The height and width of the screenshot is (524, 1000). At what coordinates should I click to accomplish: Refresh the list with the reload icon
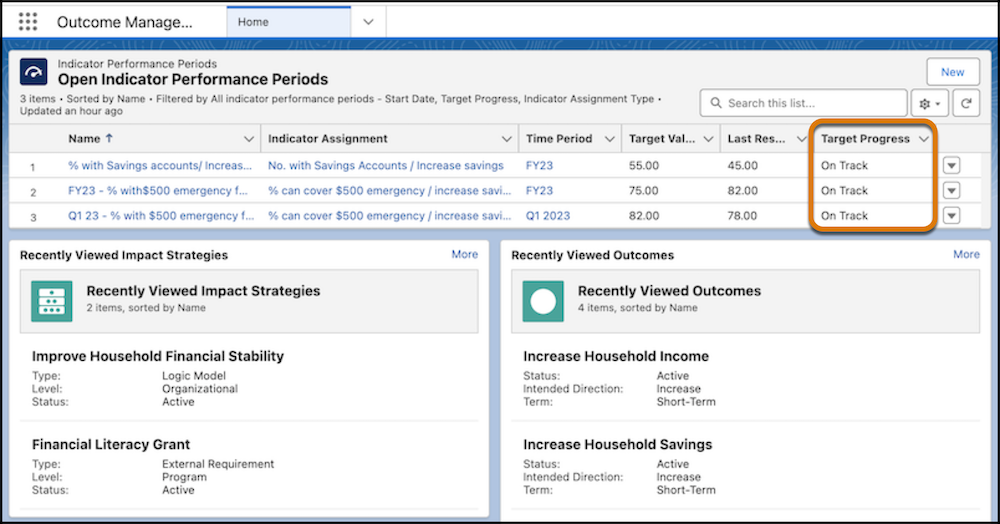click(966, 103)
